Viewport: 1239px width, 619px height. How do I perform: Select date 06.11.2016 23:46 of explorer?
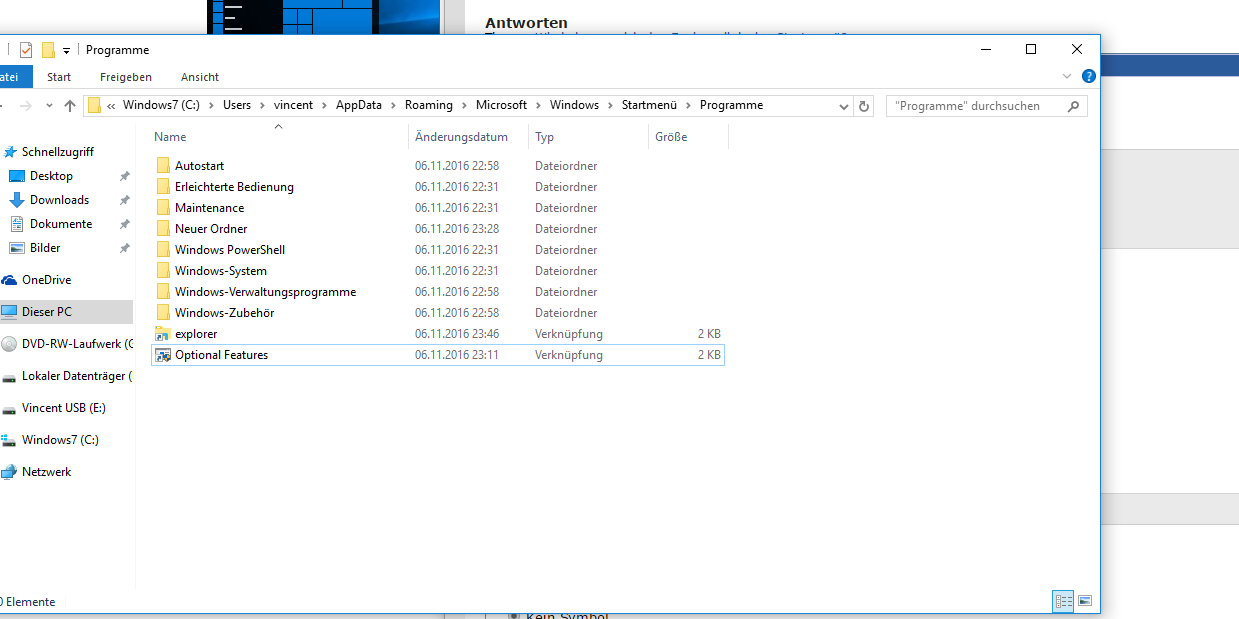(x=457, y=334)
